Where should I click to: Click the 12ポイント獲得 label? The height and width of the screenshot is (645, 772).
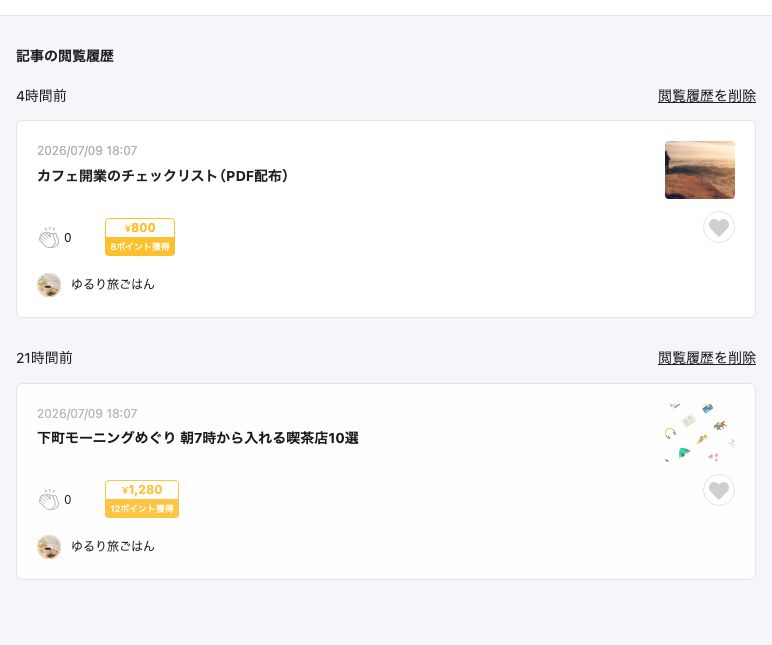tap(142, 508)
